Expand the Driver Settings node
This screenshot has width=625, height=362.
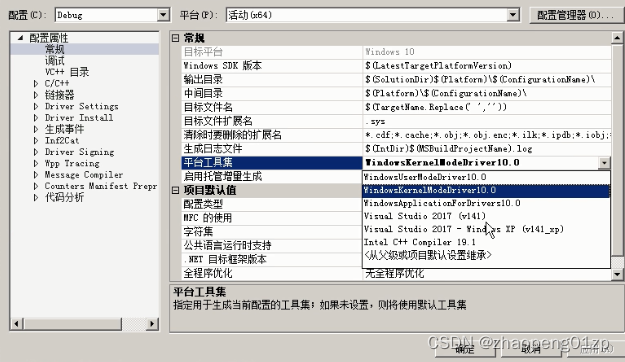[36, 106]
